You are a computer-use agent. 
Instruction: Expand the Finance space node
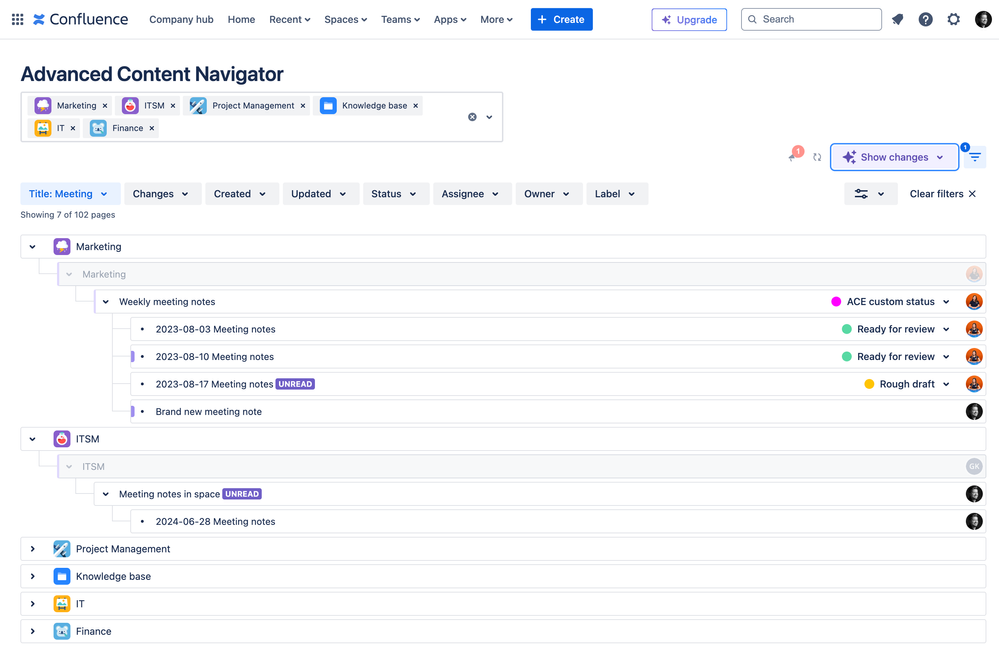point(32,631)
